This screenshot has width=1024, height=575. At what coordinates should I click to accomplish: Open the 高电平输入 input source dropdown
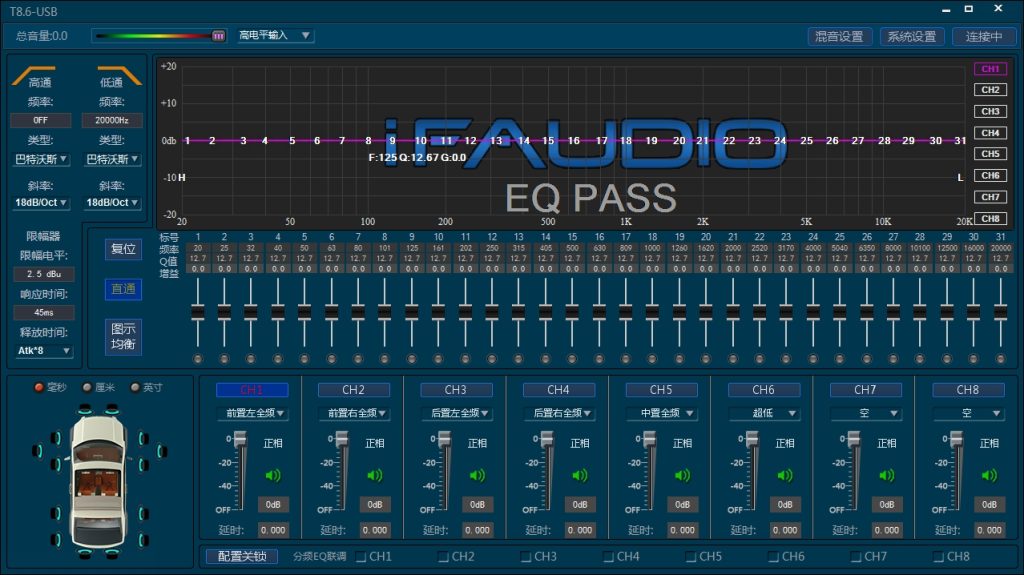pyautogui.click(x=274, y=35)
